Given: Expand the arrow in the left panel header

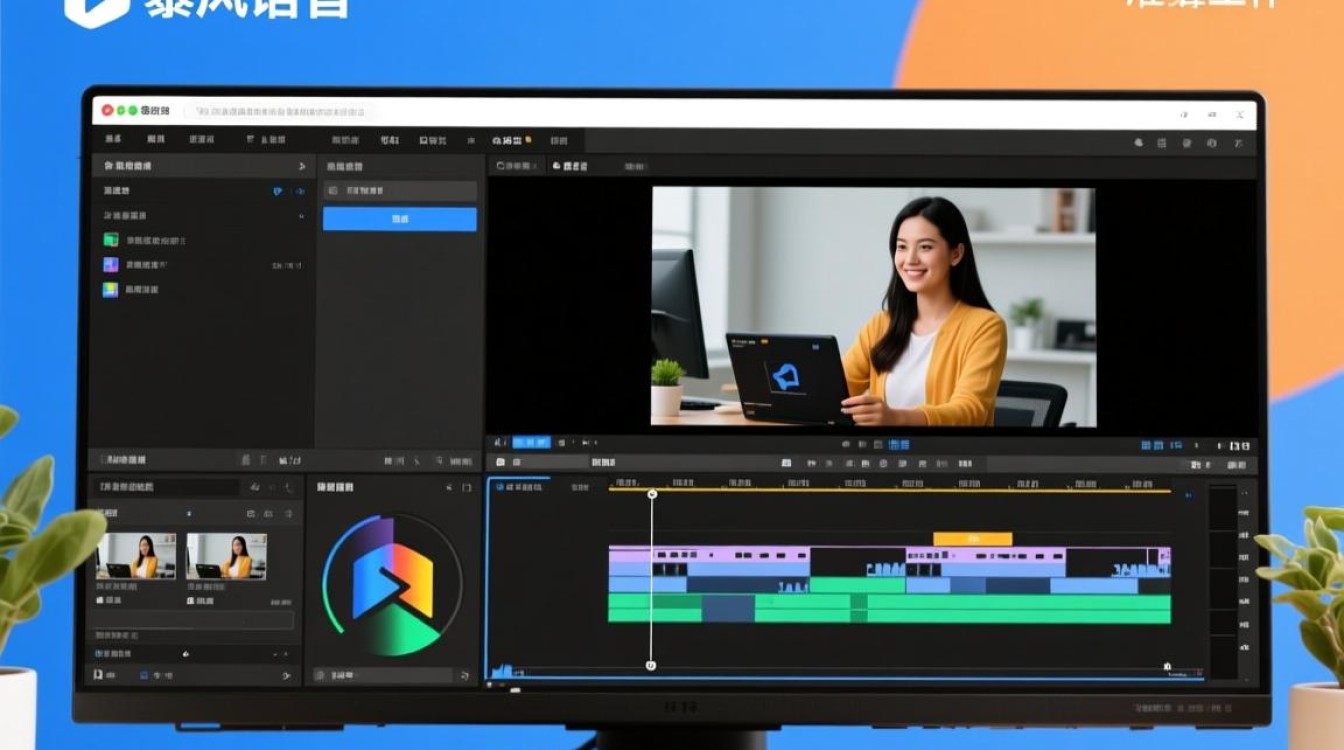Looking at the screenshot, I should coord(301,166).
